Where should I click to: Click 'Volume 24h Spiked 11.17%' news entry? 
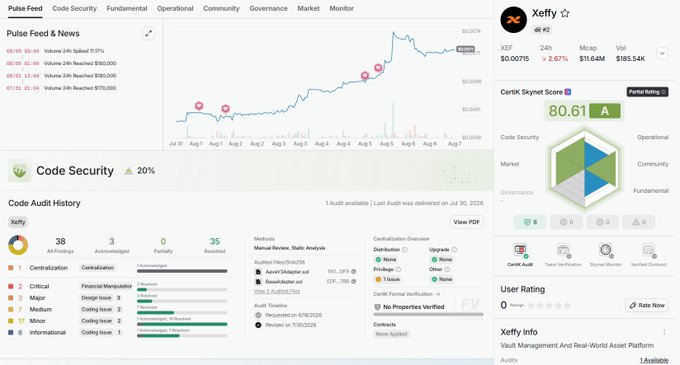tap(74, 51)
